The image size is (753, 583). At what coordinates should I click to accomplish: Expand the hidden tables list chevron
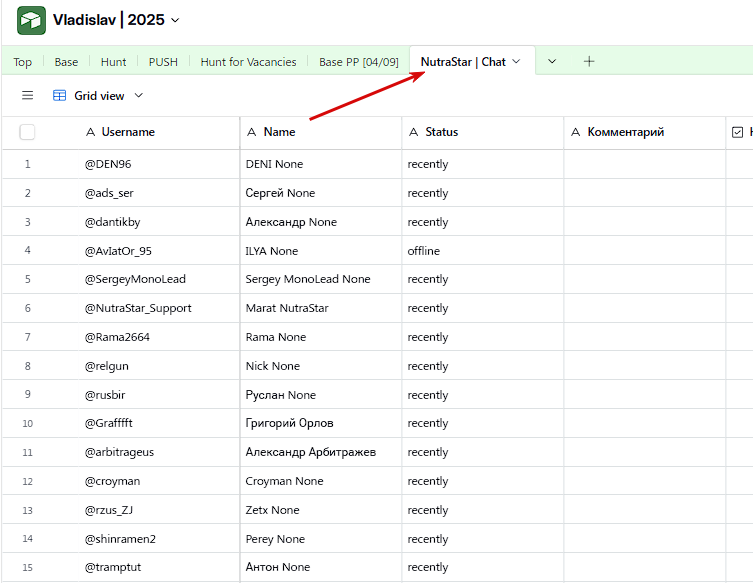click(552, 62)
